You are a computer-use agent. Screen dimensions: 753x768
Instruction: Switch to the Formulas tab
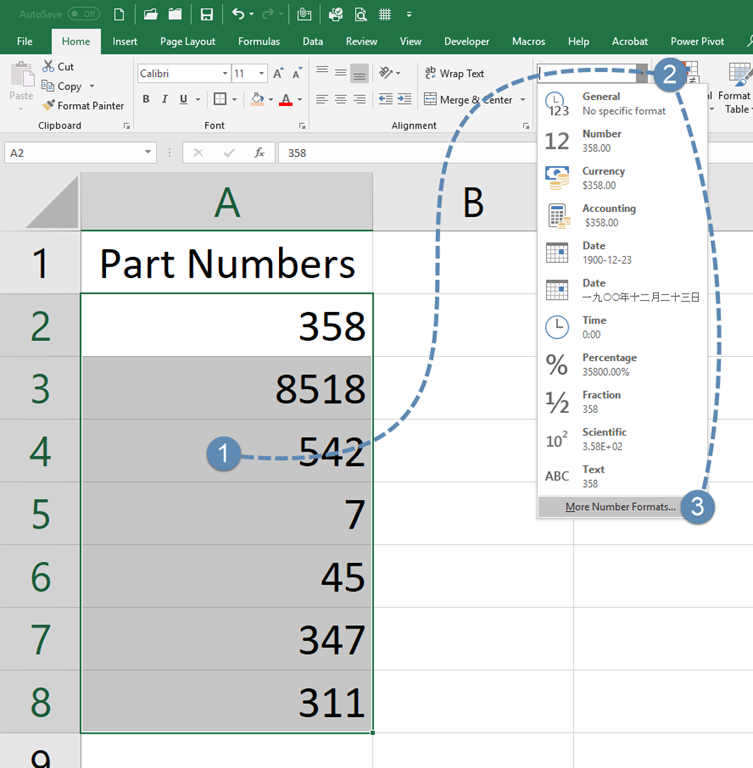click(258, 41)
